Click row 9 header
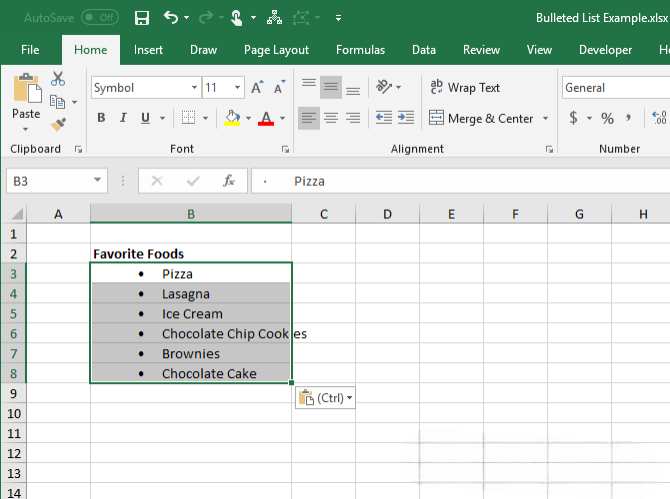The image size is (670, 499). point(13,393)
